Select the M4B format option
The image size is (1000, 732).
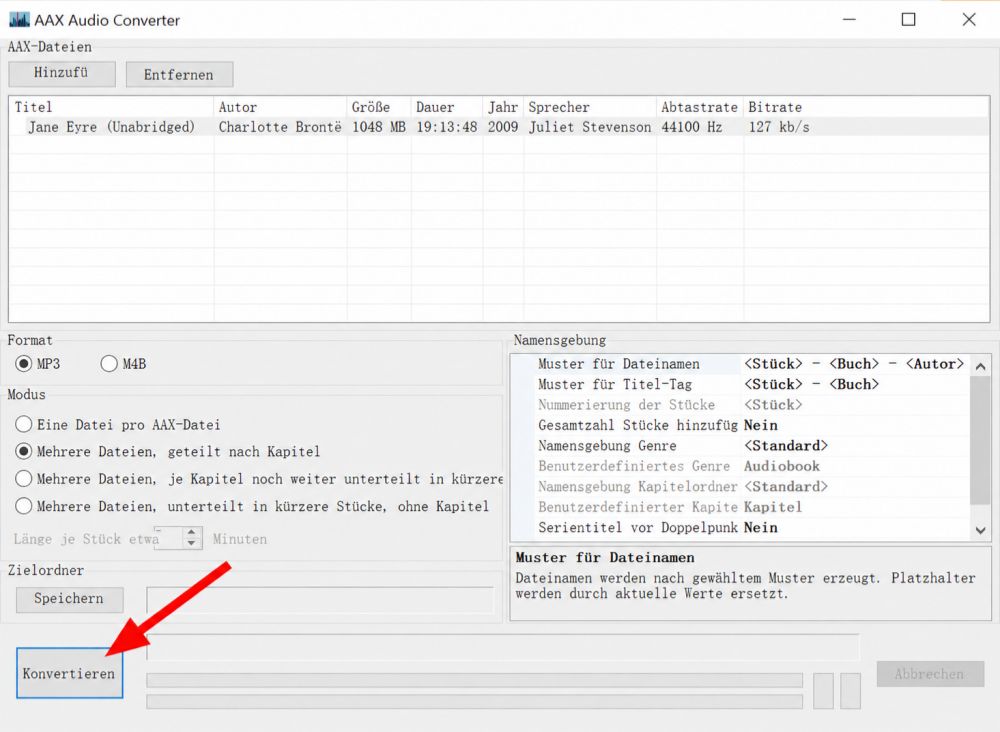pos(109,363)
